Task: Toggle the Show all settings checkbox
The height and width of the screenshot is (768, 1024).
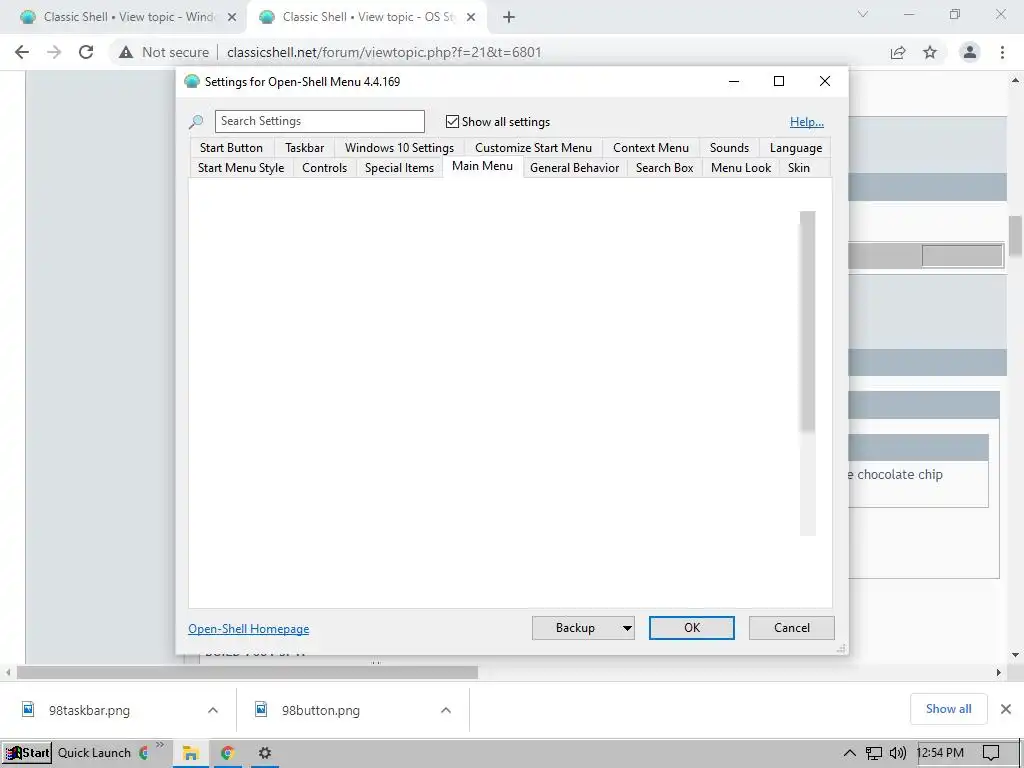Action: 452,121
